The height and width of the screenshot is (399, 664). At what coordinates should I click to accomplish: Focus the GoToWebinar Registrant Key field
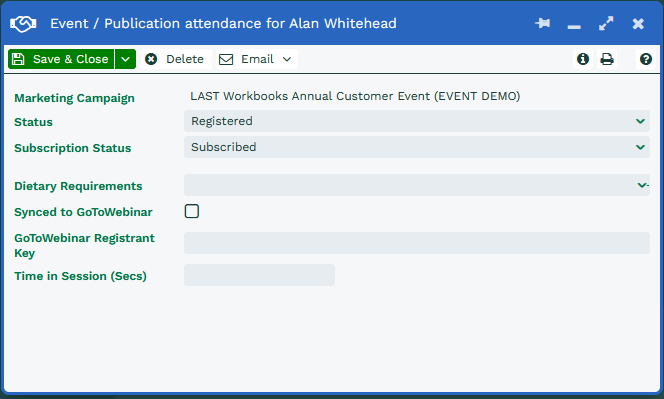click(417, 243)
